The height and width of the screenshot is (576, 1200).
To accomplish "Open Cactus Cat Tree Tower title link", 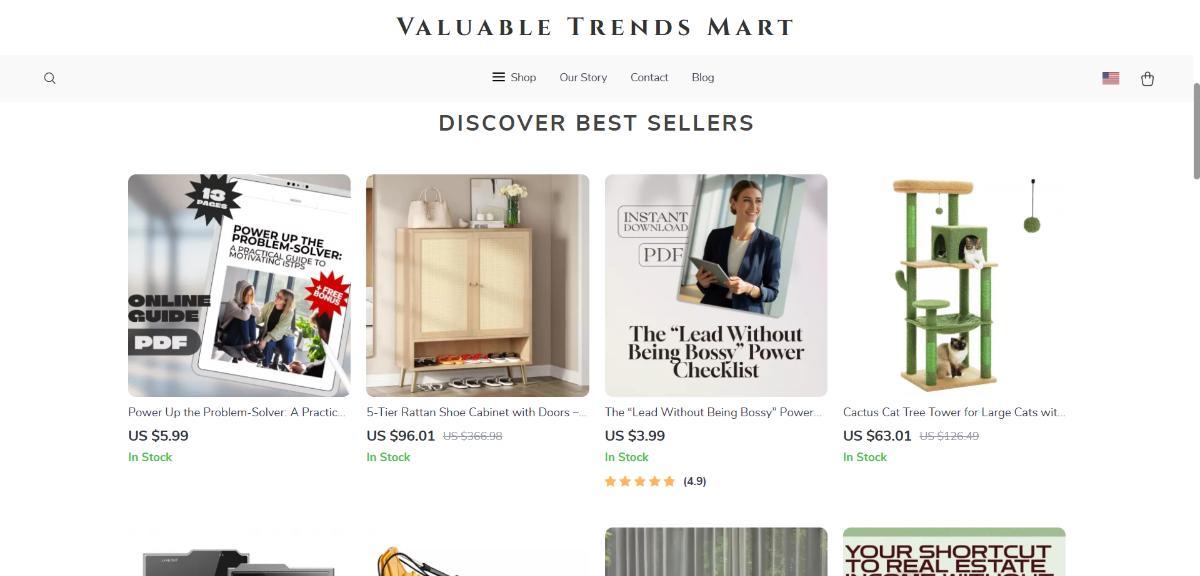I will (954, 412).
